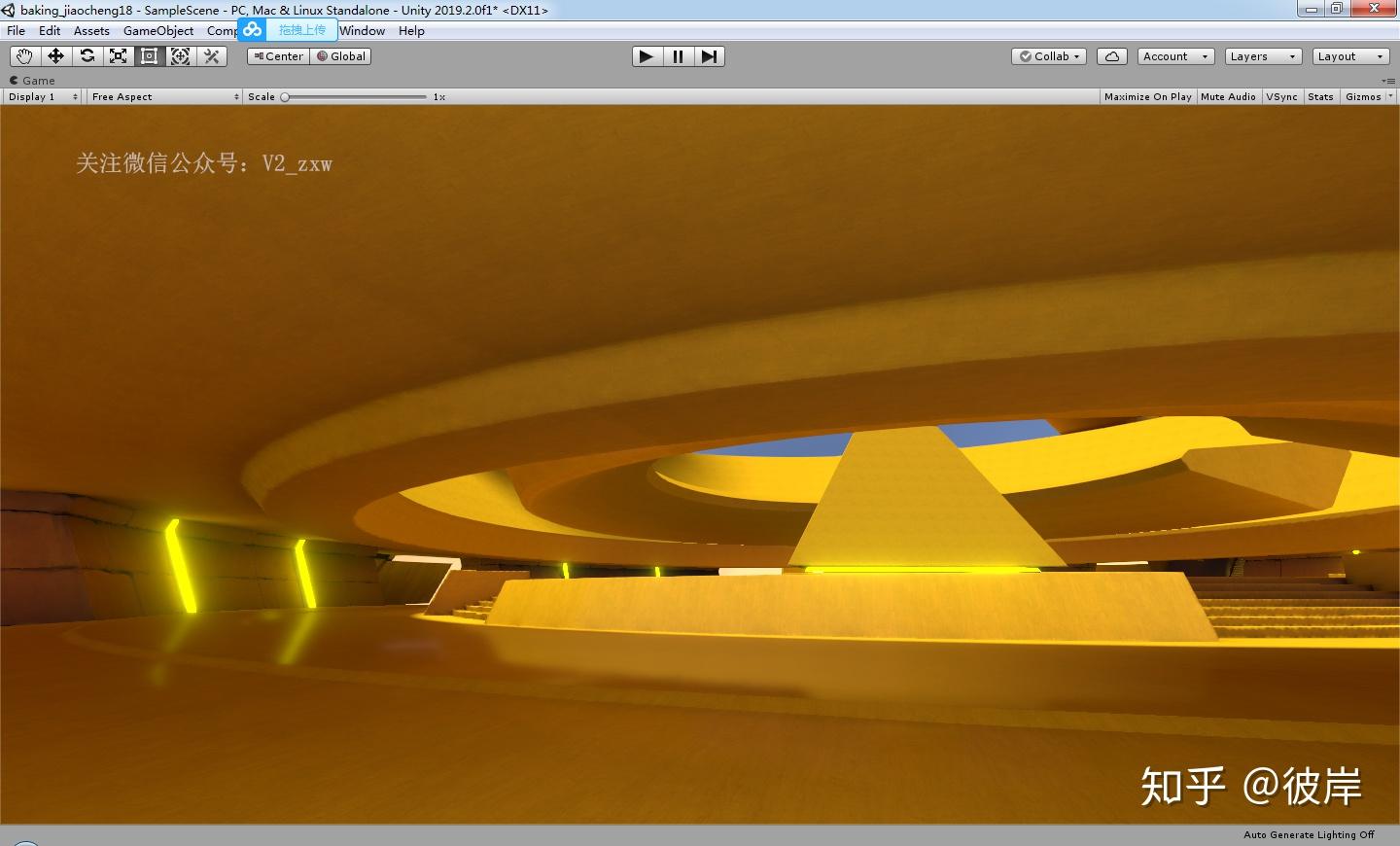Image resolution: width=1400 pixels, height=846 pixels.
Task: Open the Assets menu
Action: pos(91,31)
